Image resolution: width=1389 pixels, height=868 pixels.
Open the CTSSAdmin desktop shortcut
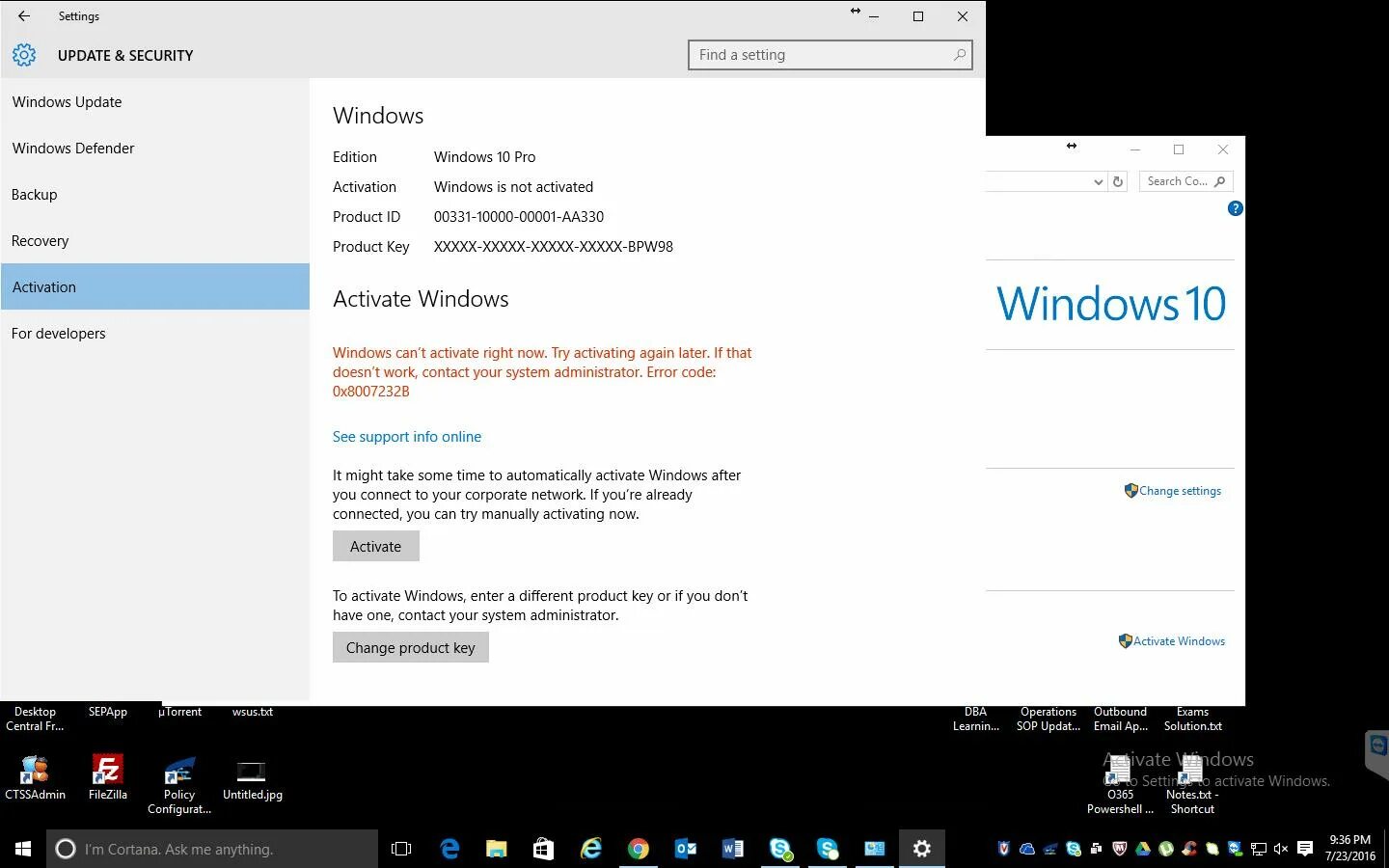(35, 778)
